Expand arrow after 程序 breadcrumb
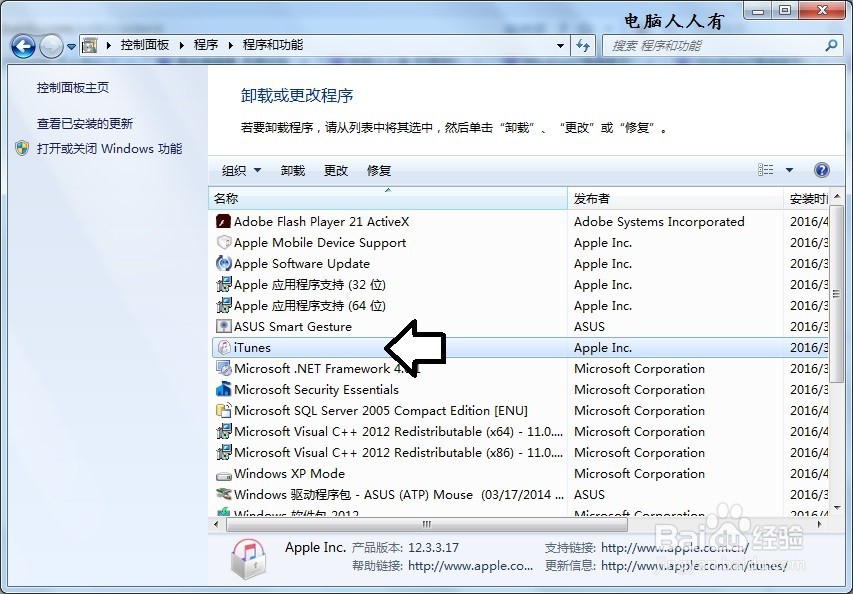This screenshot has width=853, height=594. [x=231, y=46]
